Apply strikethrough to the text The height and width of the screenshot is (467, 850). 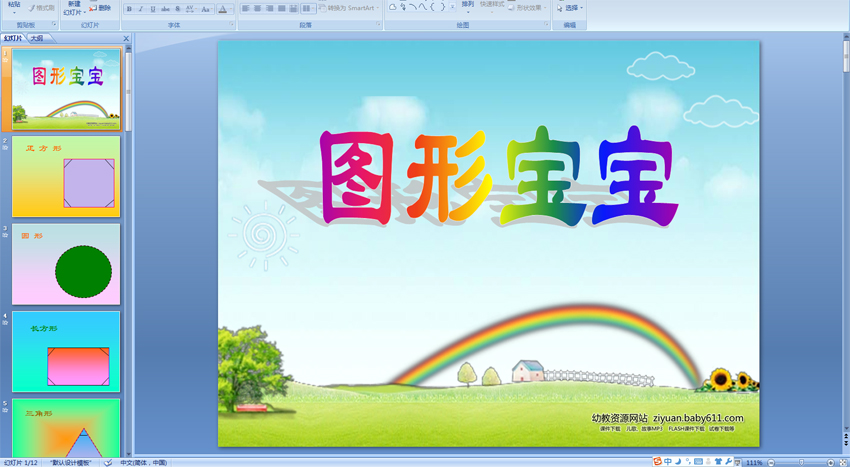click(165, 9)
